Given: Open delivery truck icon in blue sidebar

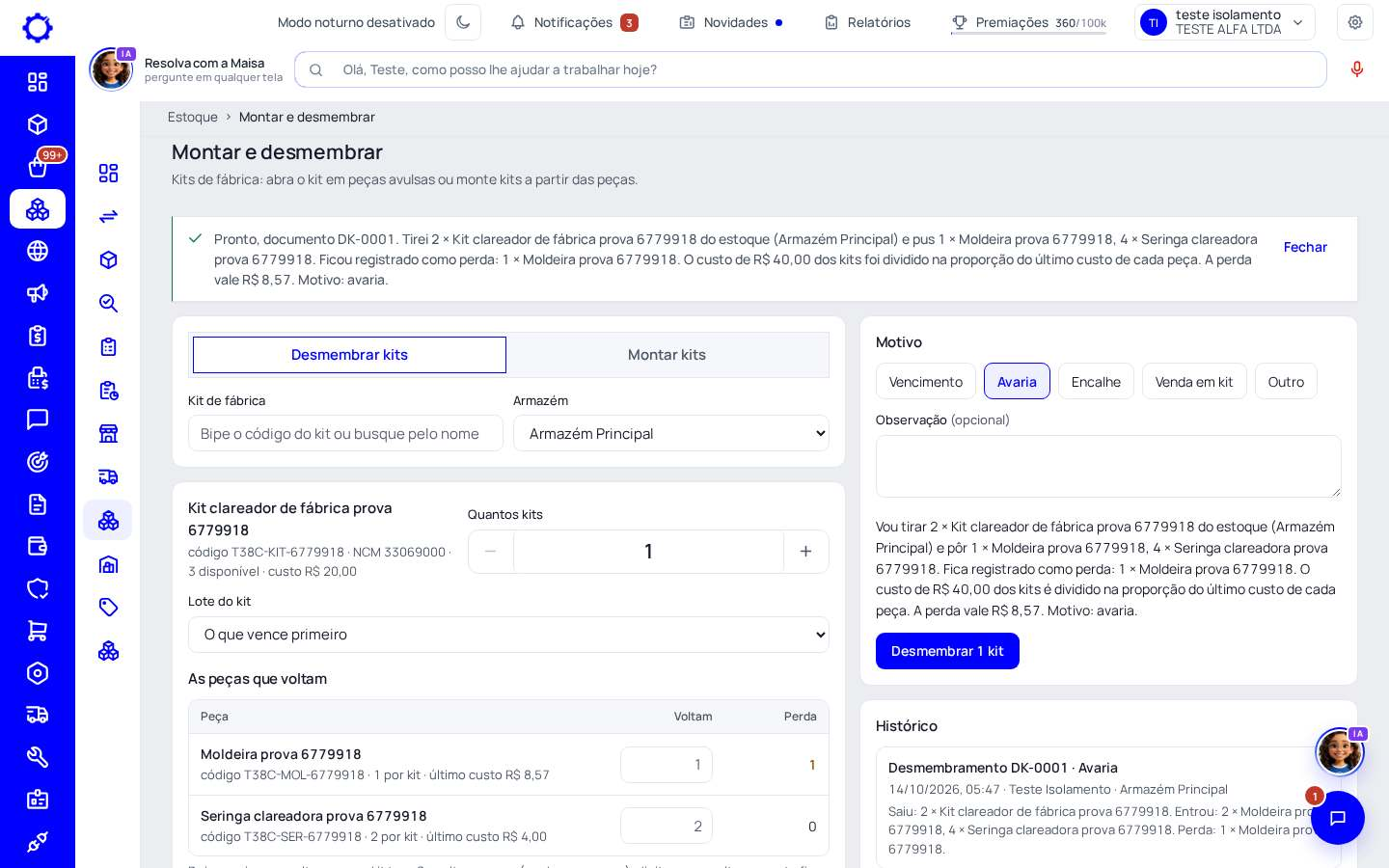Looking at the screenshot, I should pos(38,715).
